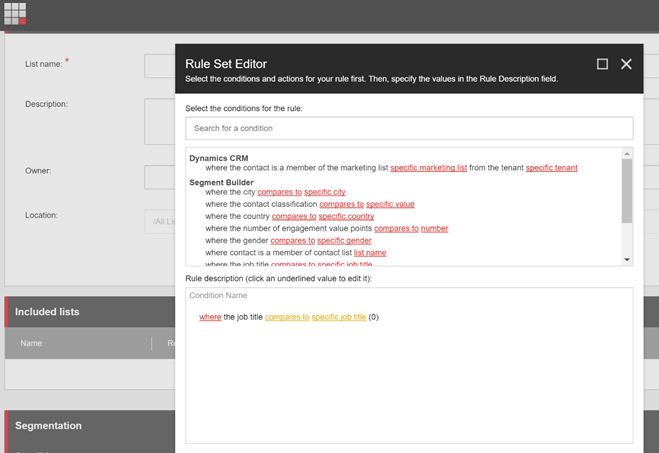Edit 'specific job title' in rule description

point(339,317)
